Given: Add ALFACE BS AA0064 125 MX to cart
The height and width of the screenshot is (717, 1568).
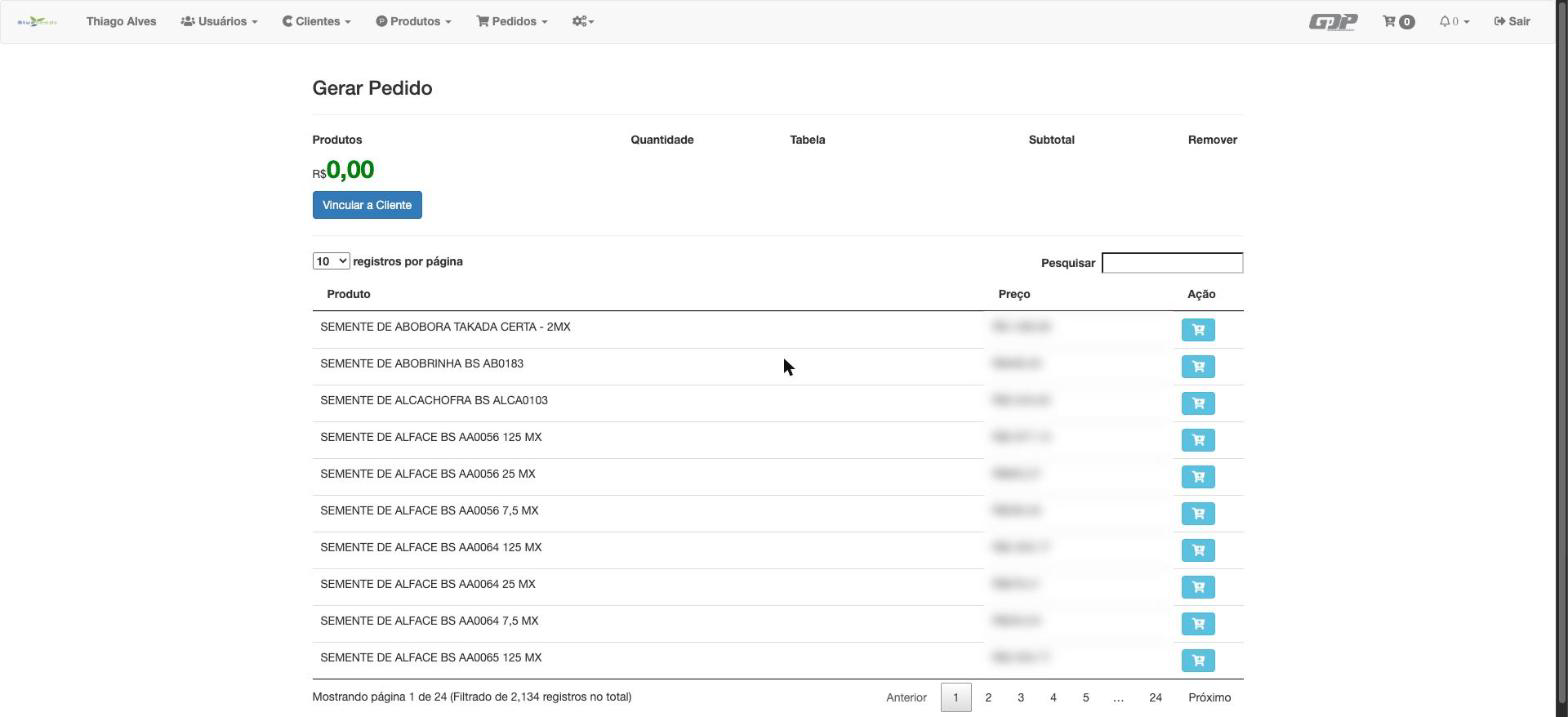Looking at the screenshot, I should click(x=1198, y=550).
